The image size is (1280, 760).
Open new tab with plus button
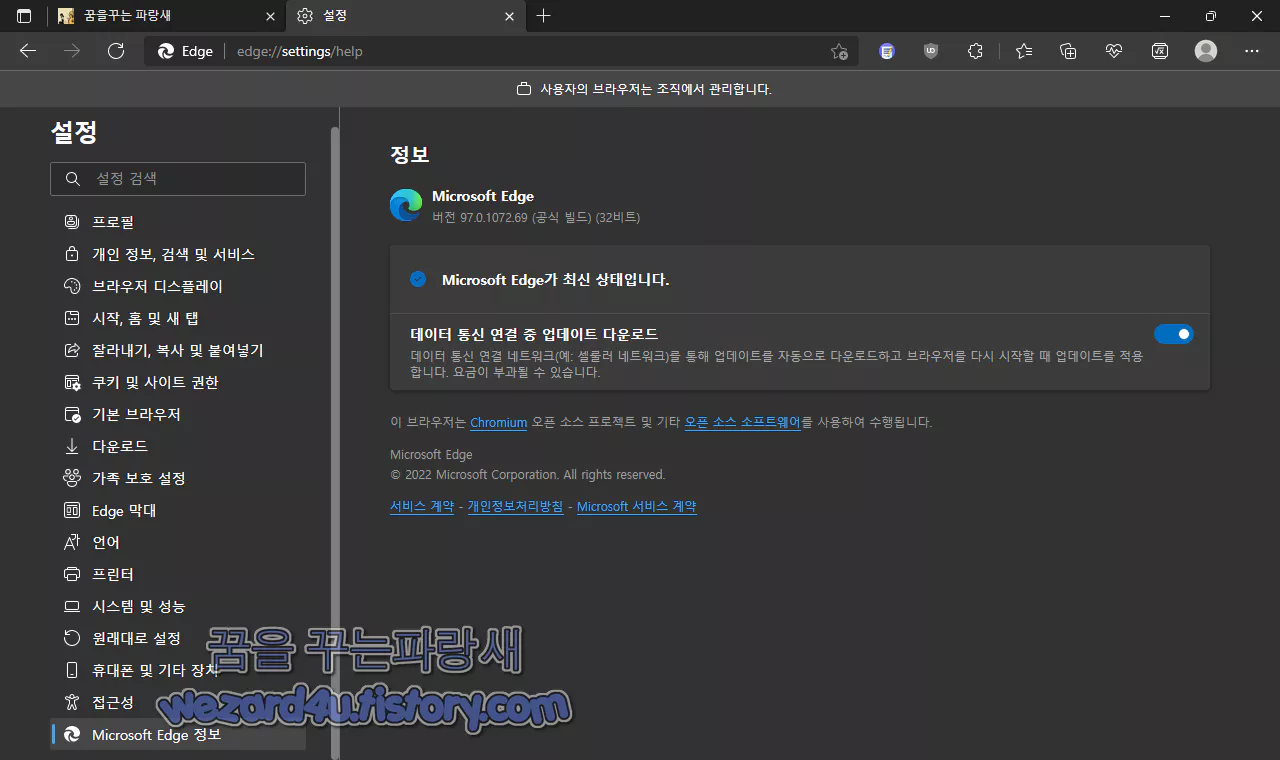click(x=543, y=16)
